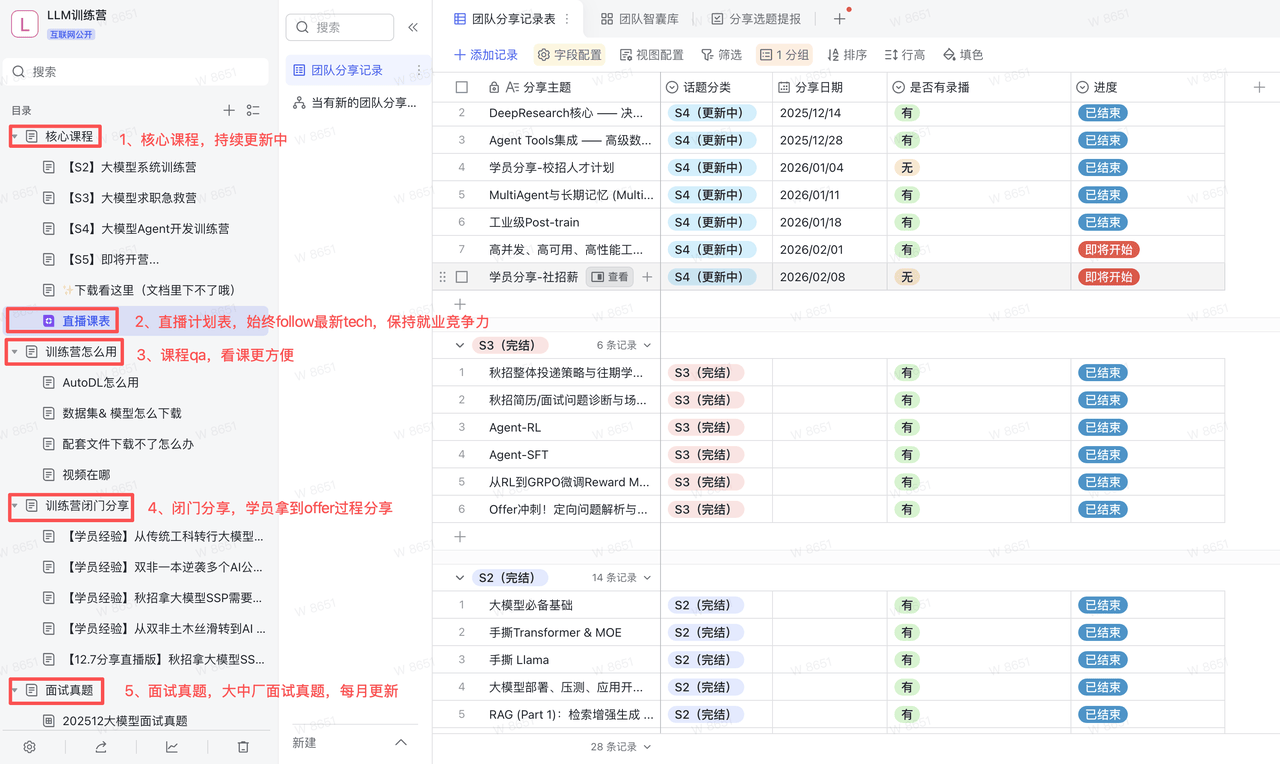1280x764 pixels.
Task: Add a new column with header plus icon
Action: click(x=1259, y=87)
